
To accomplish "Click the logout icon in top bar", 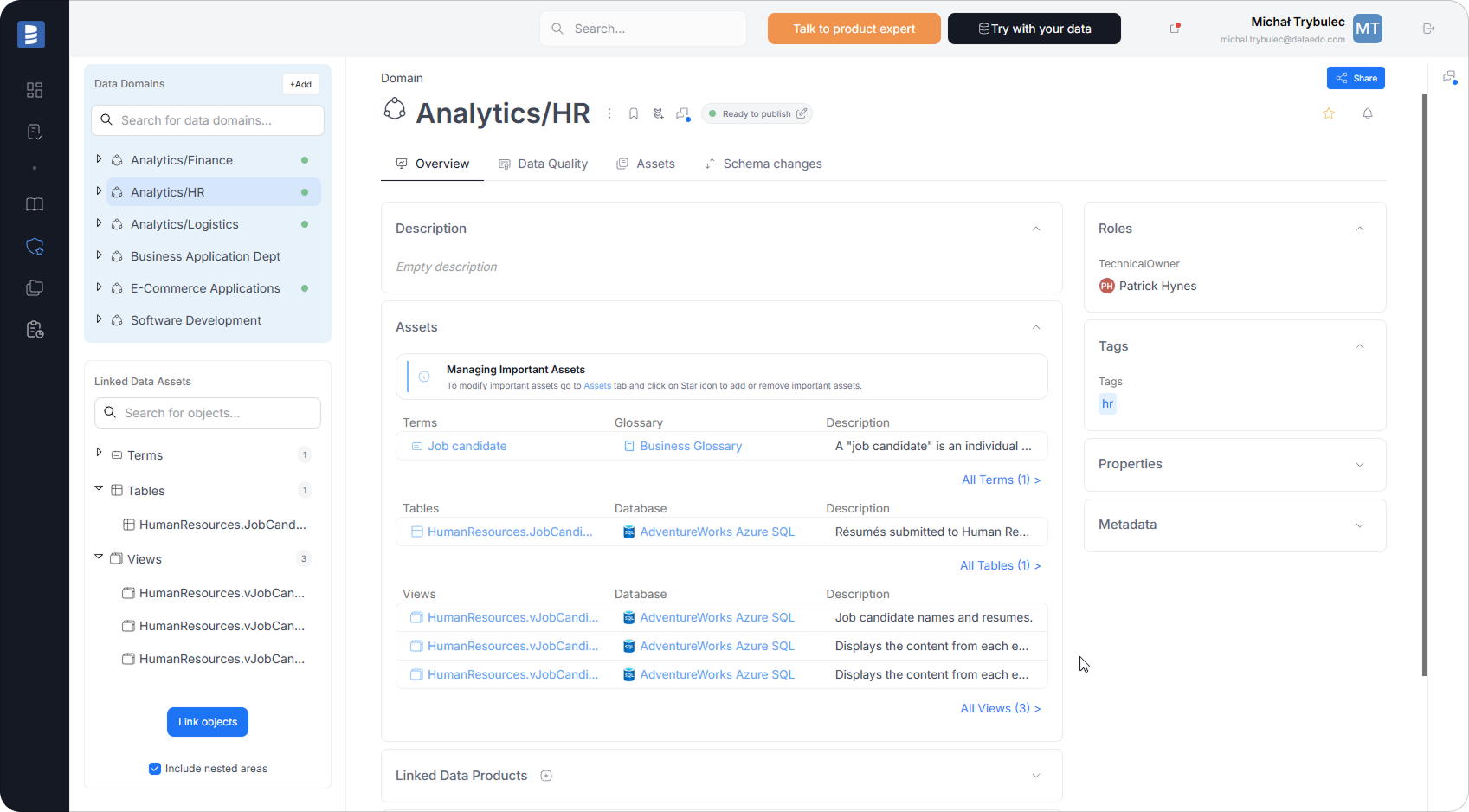I will click(1429, 29).
